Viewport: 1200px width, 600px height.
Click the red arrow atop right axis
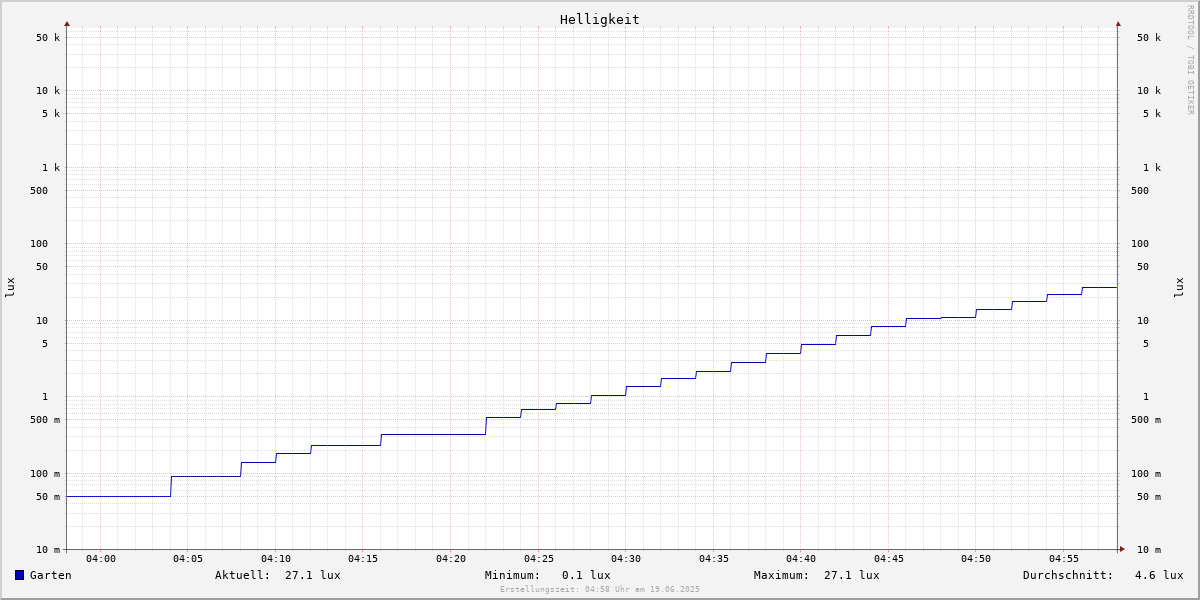click(x=1118, y=23)
